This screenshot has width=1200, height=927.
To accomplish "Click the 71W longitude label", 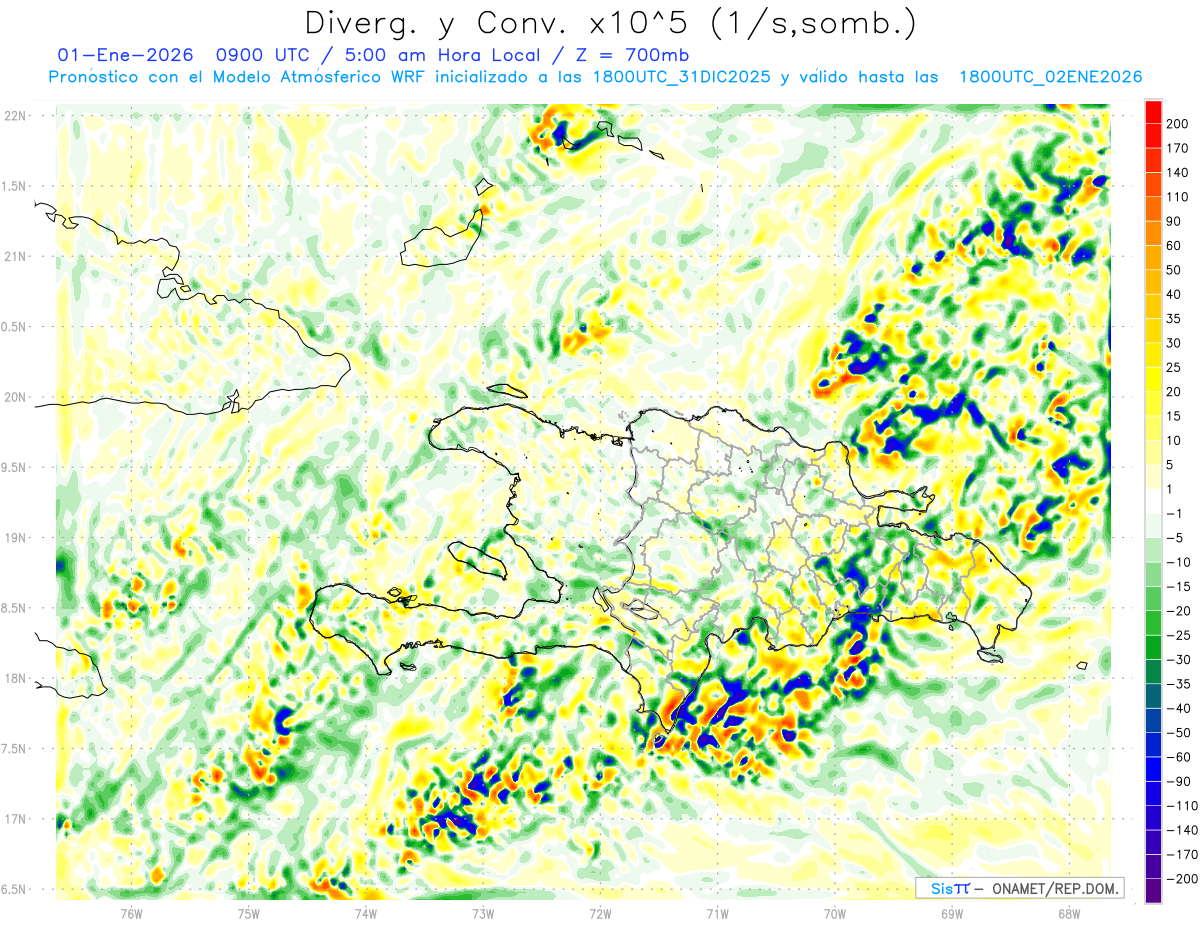I will 717,913.
